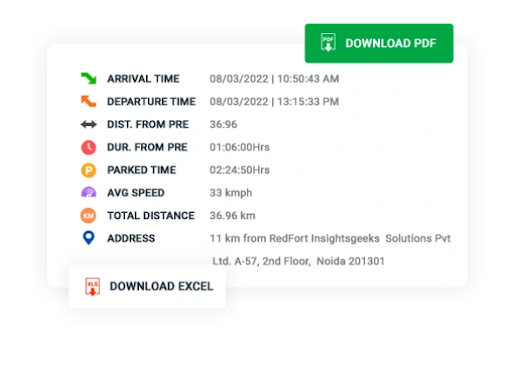Select the PARKED TIME label

point(141,170)
